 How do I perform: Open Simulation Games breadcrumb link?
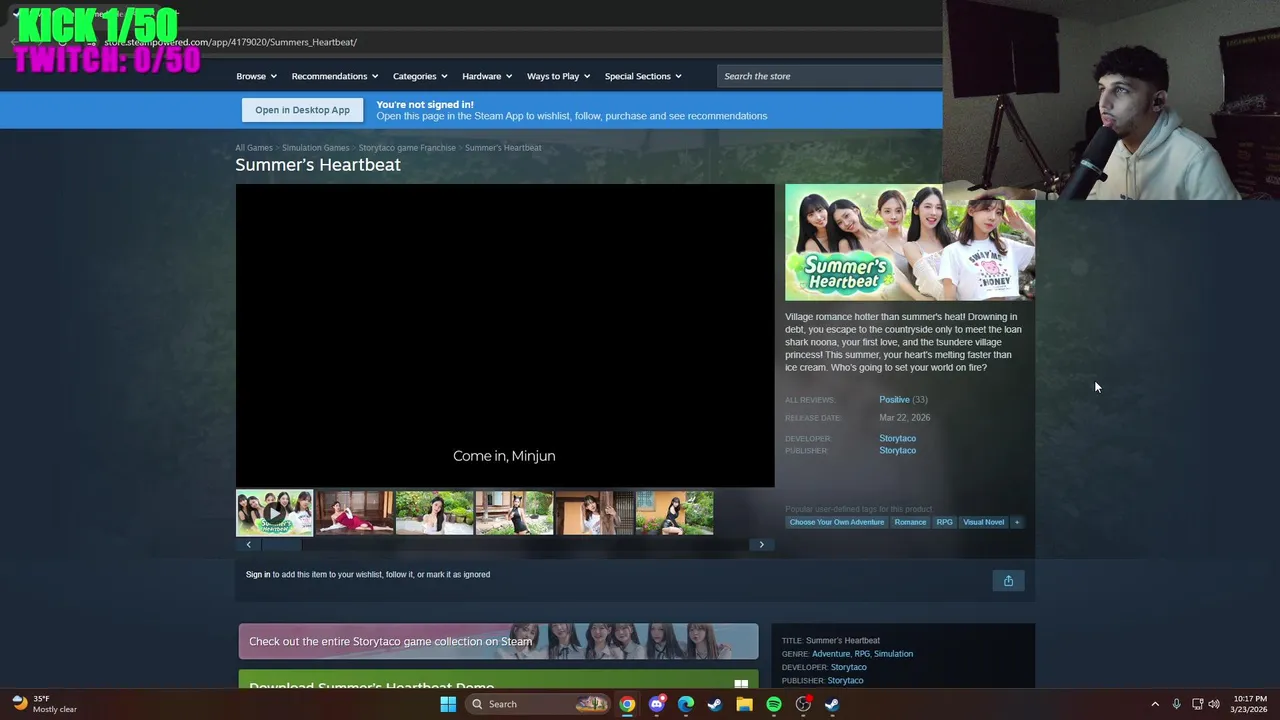point(316,148)
